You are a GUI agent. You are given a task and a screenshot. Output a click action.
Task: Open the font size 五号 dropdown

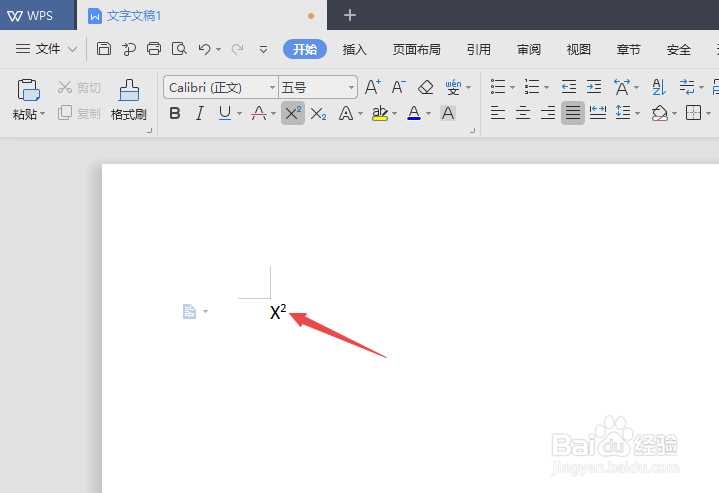[x=351, y=87]
